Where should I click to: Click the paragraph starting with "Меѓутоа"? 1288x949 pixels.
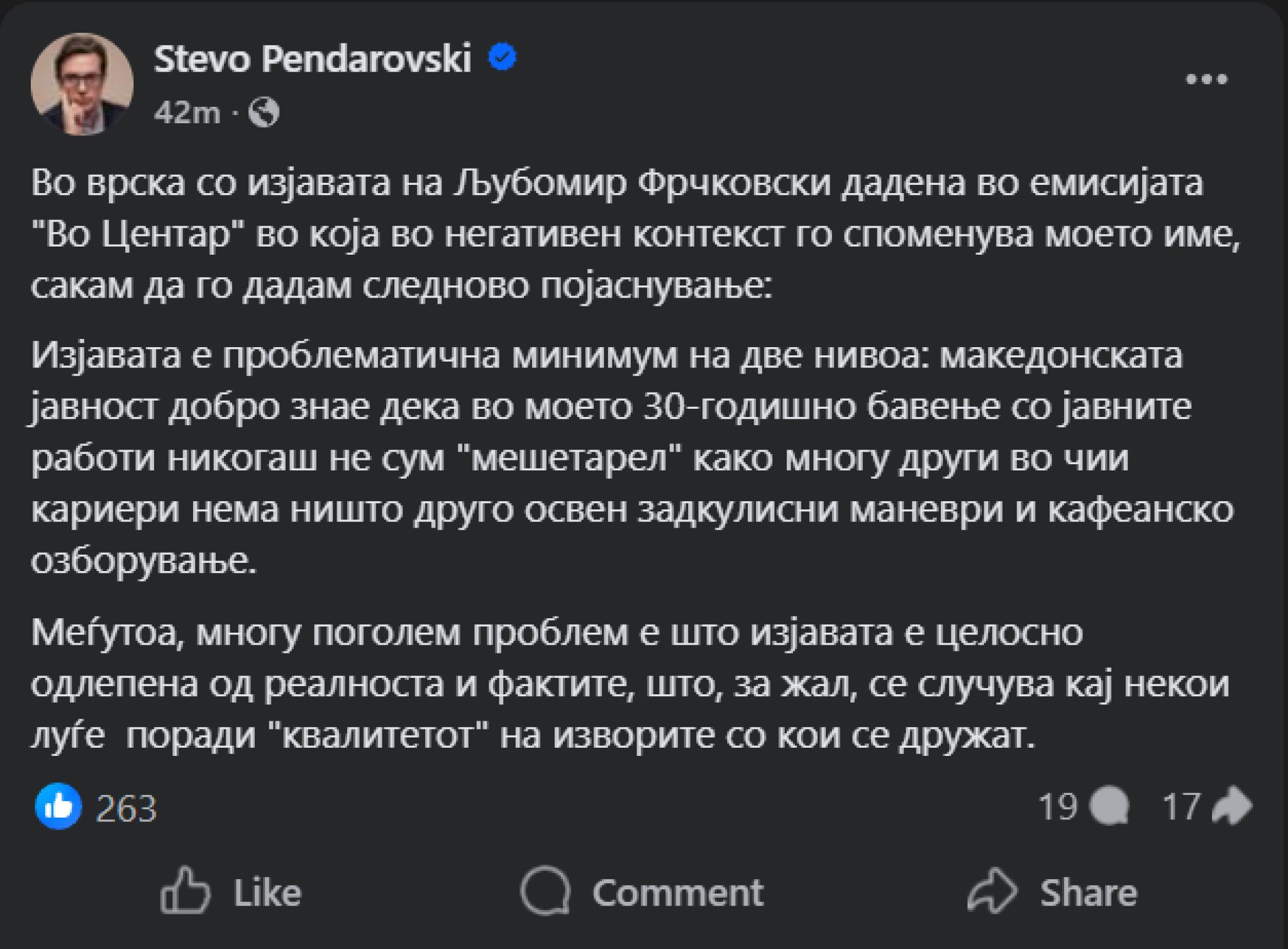629,684
